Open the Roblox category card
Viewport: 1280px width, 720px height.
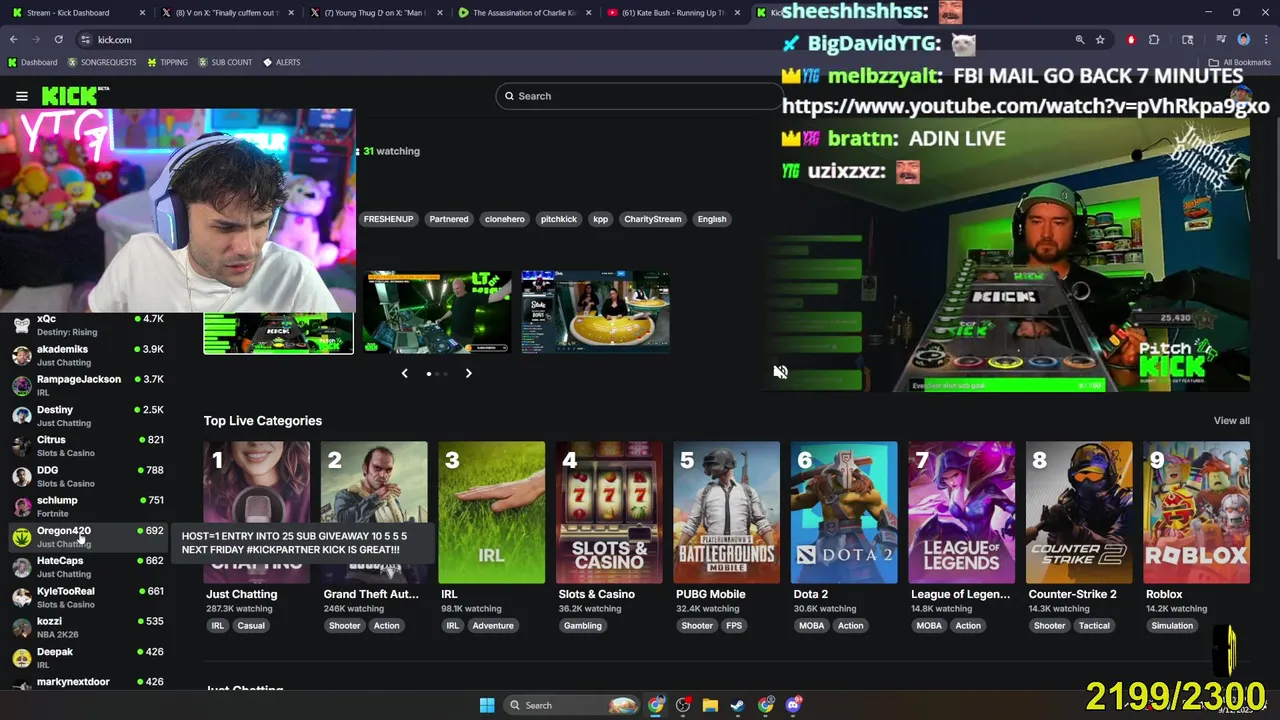point(1196,512)
